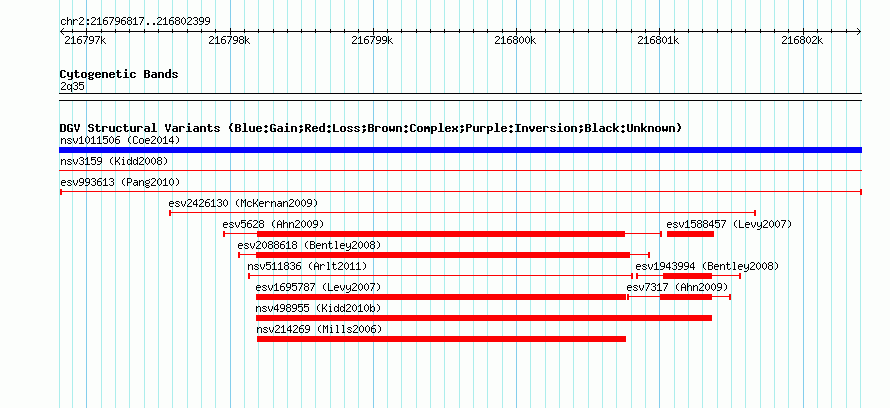This screenshot has width=890, height=408.
Task: Open the nsv1011506 (Coe2014) label
Action: (x=120, y=140)
